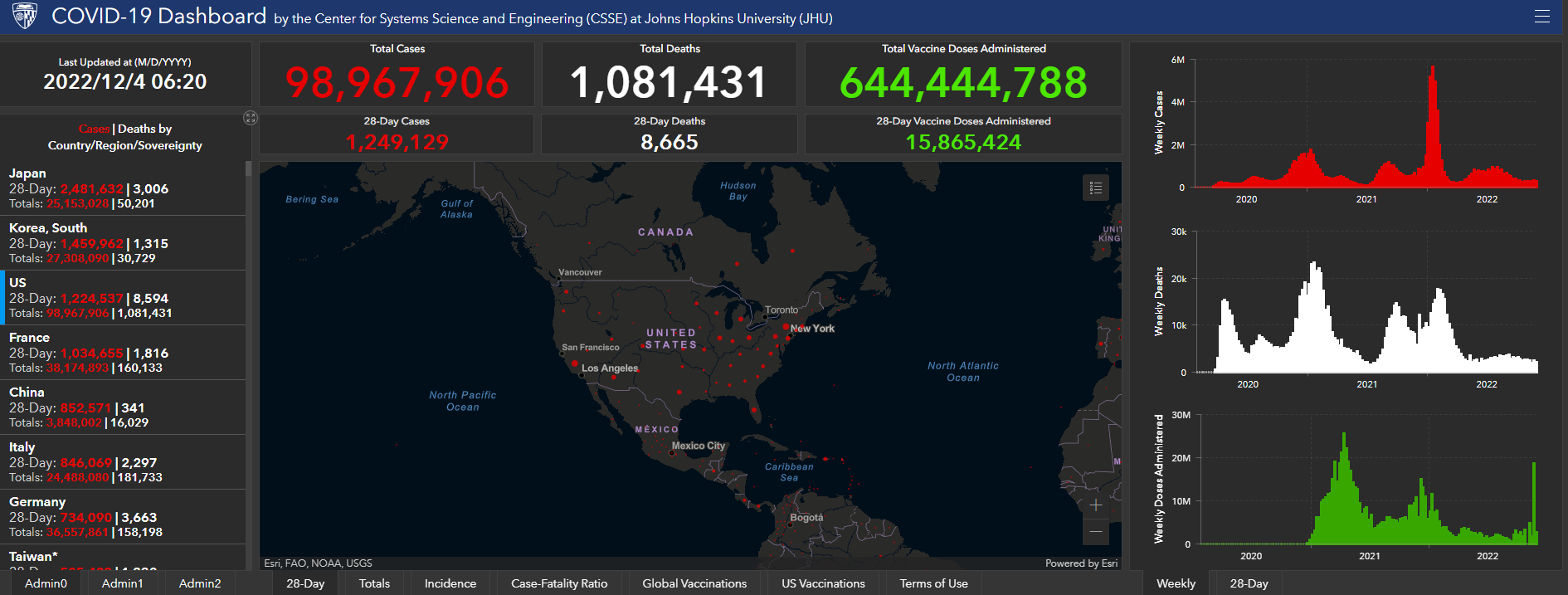This screenshot has height=595, width=1568.
Task: Open the Terms of Use tab
Action: click(x=933, y=583)
